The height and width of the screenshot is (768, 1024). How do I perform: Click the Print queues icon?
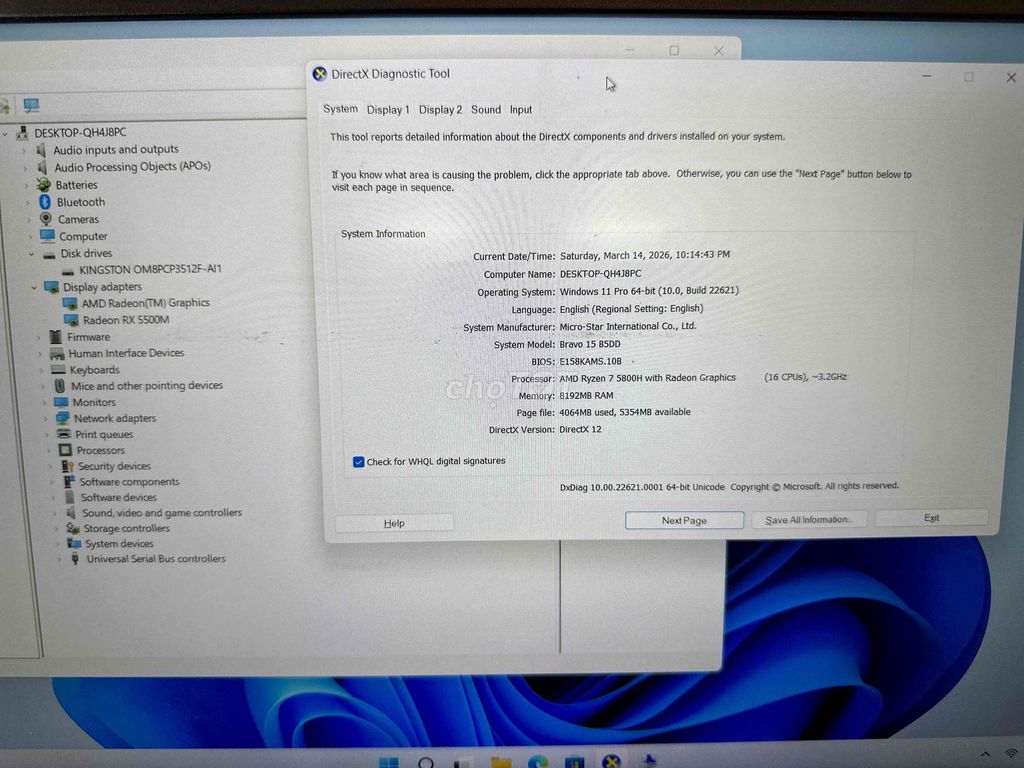[x=64, y=434]
